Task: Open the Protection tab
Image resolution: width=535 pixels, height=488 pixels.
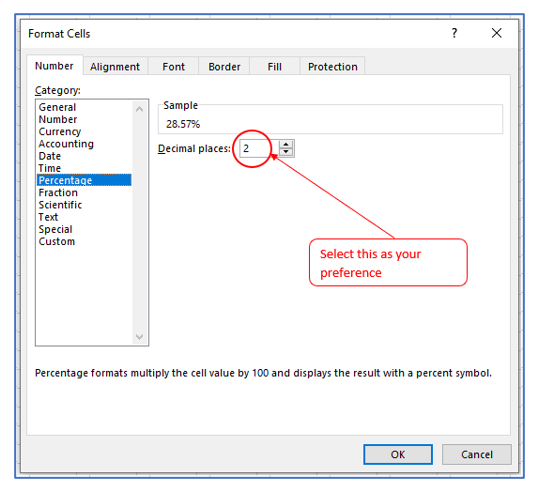Action: tap(333, 67)
